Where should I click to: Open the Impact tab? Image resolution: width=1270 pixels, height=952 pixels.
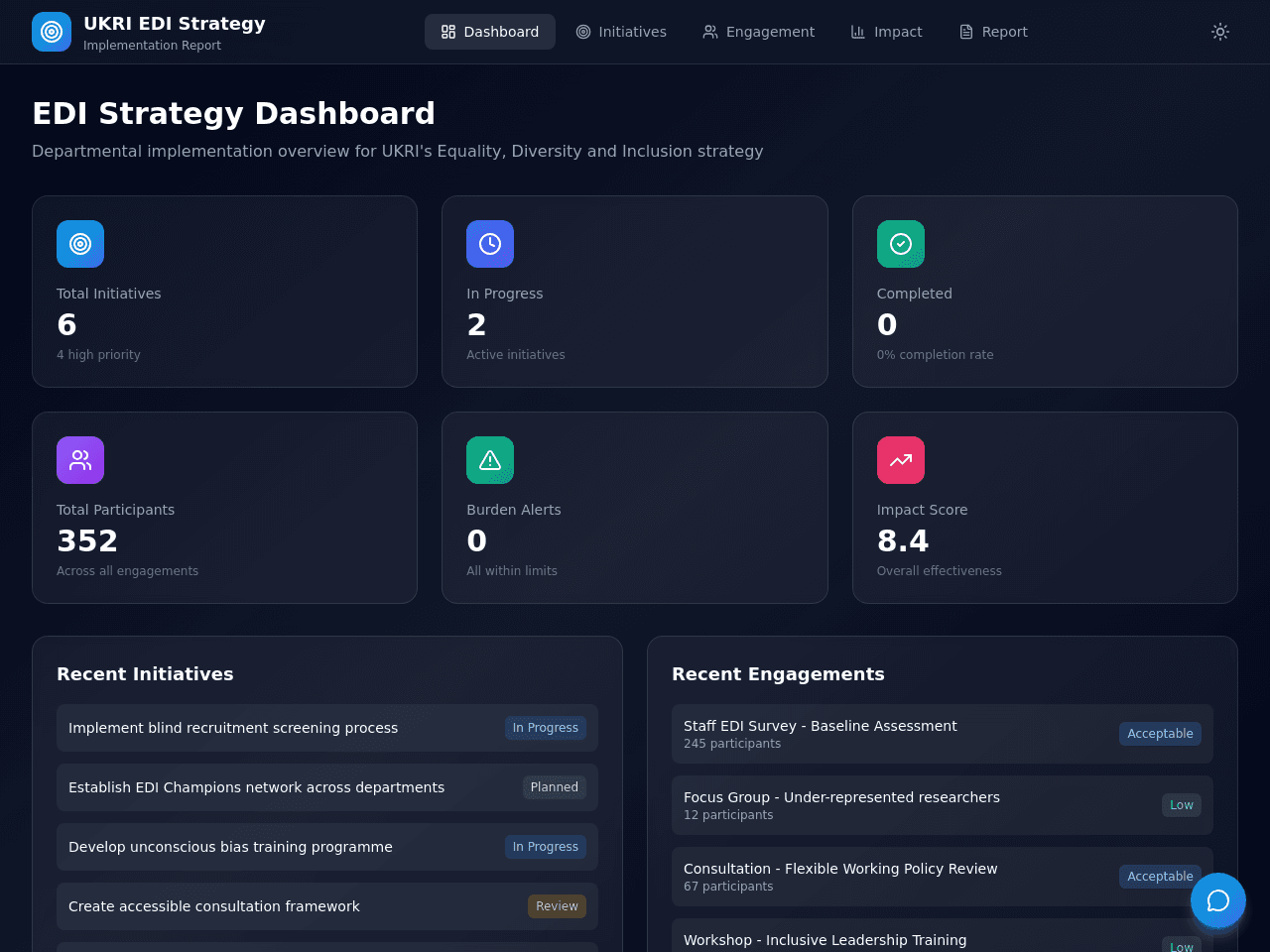887,32
